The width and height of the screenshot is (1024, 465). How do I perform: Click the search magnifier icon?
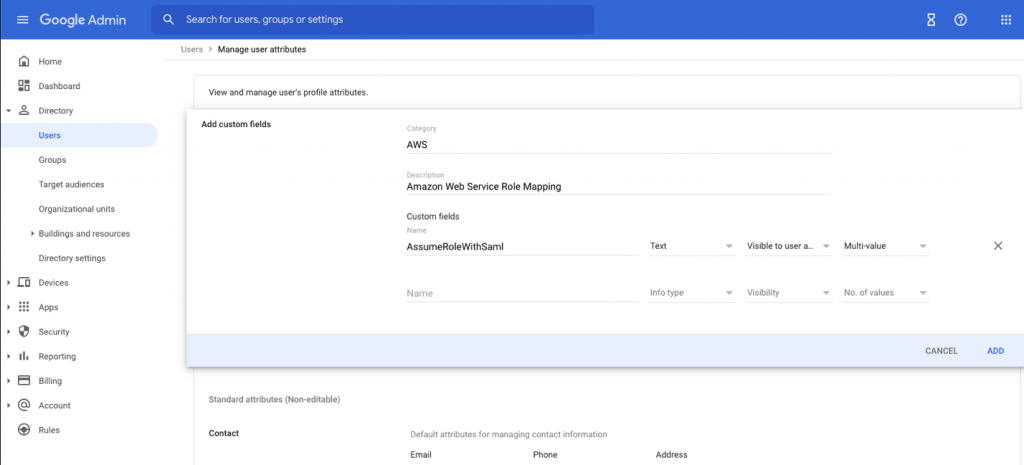coord(168,20)
